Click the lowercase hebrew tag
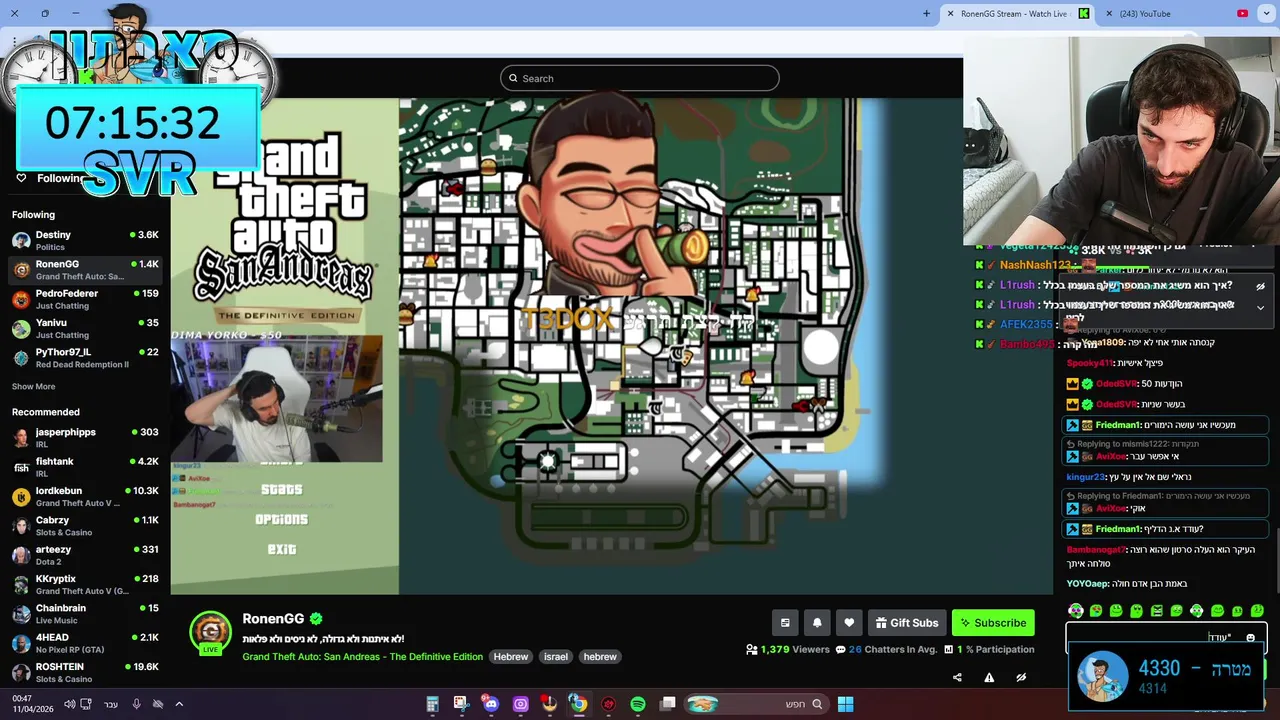Image resolution: width=1280 pixels, height=720 pixels. coord(600,657)
